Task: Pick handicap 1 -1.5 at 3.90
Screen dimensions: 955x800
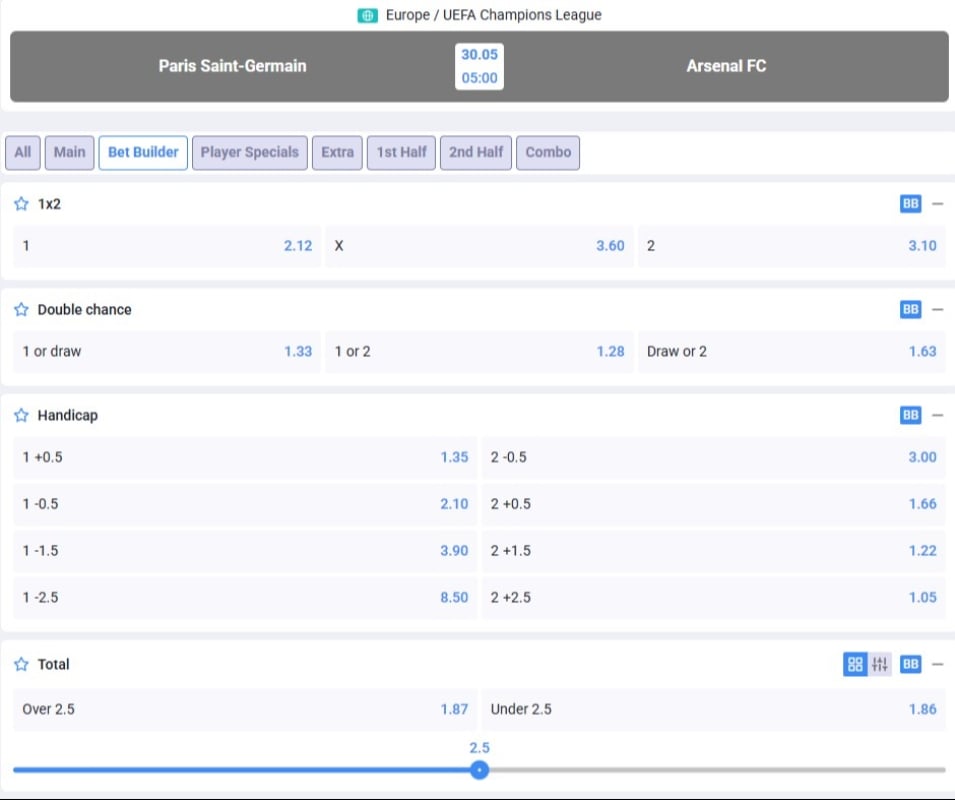Action: [x=245, y=551]
